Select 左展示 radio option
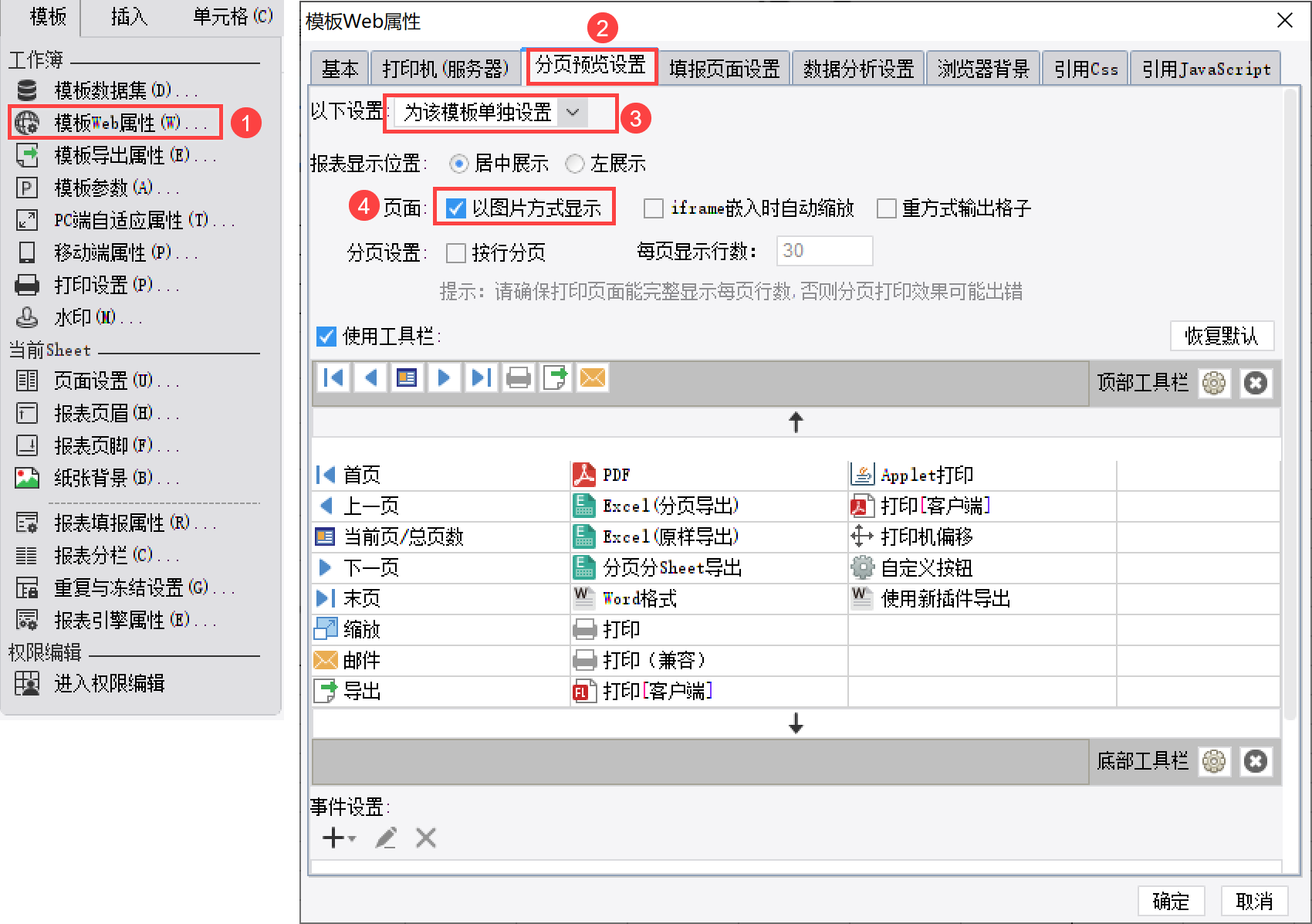 (x=575, y=164)
